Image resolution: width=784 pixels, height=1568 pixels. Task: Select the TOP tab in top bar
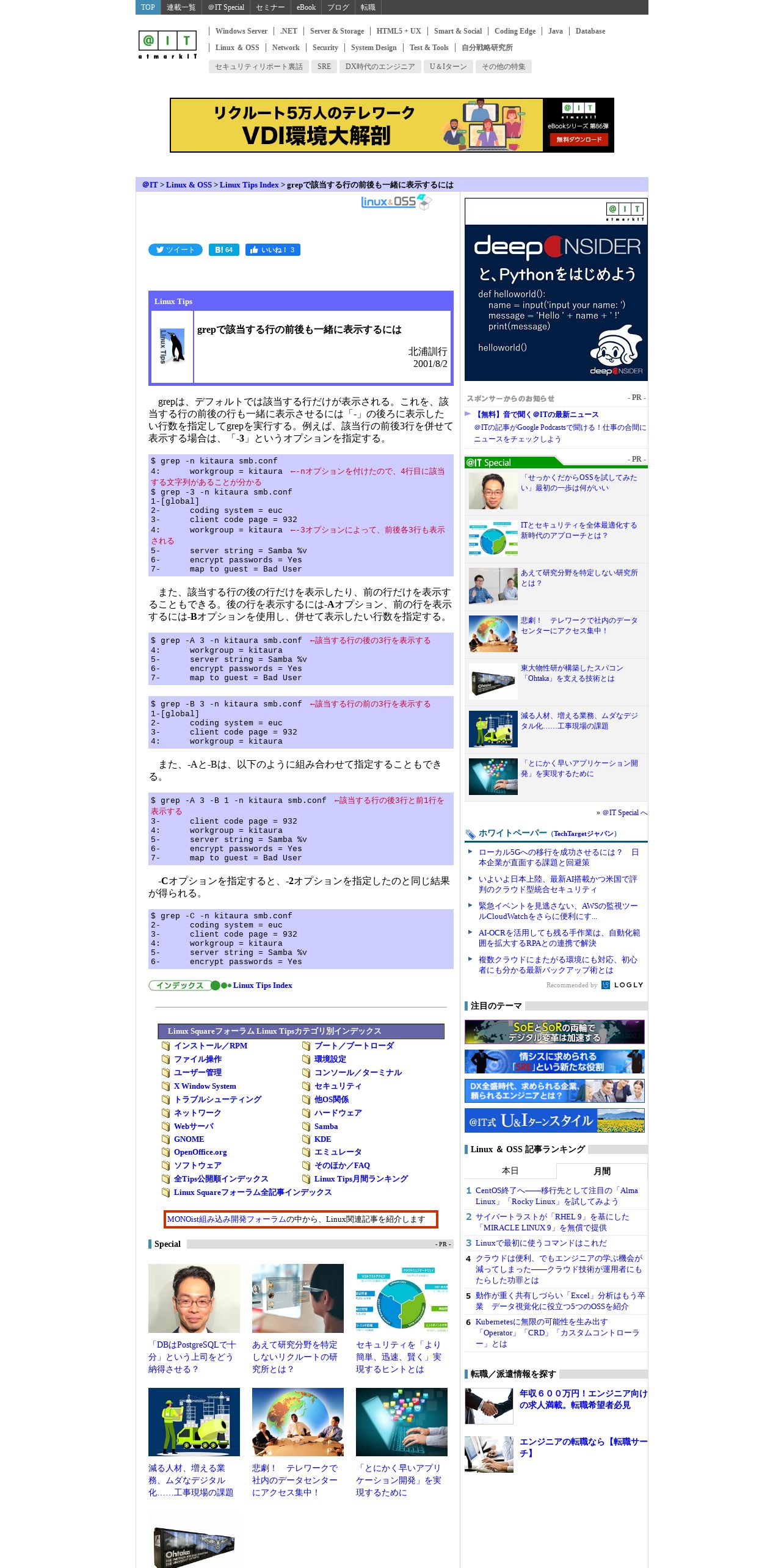[148, 7]
